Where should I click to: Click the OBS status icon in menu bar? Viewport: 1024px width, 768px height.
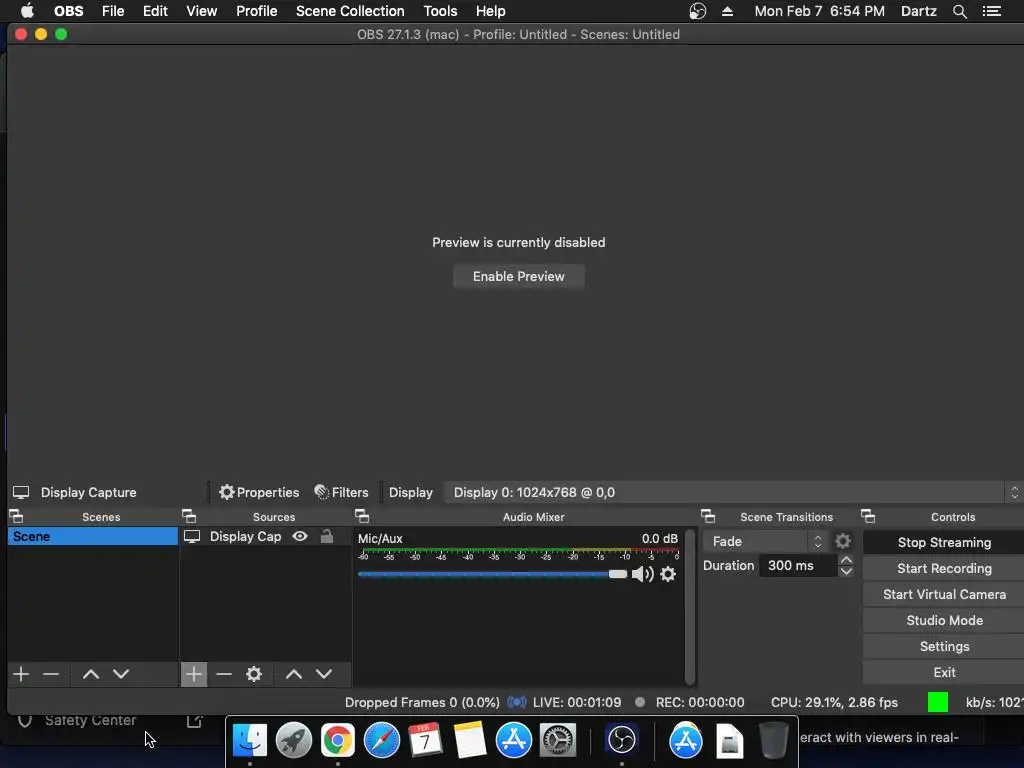(x=697, y=11)
